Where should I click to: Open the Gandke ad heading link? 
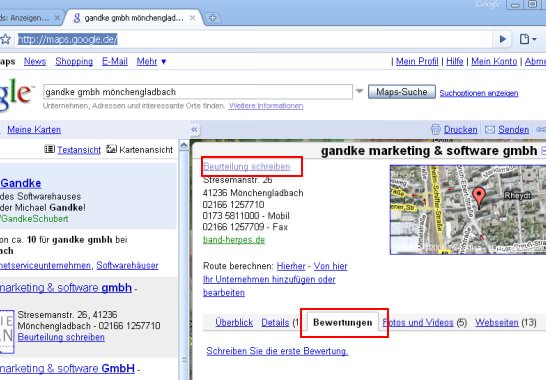coord(21,183)
